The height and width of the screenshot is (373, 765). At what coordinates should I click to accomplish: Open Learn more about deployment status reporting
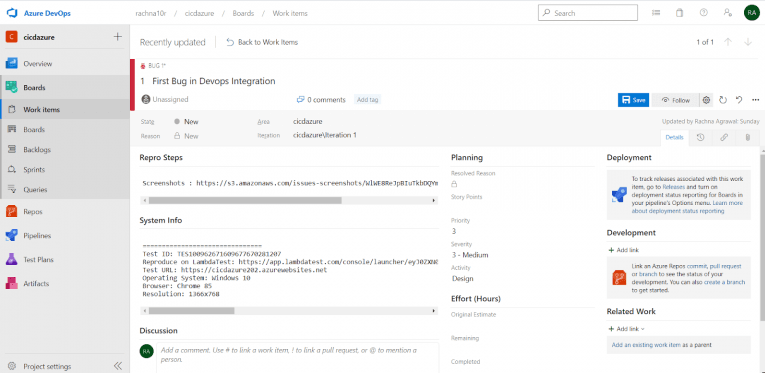[687, 207]
